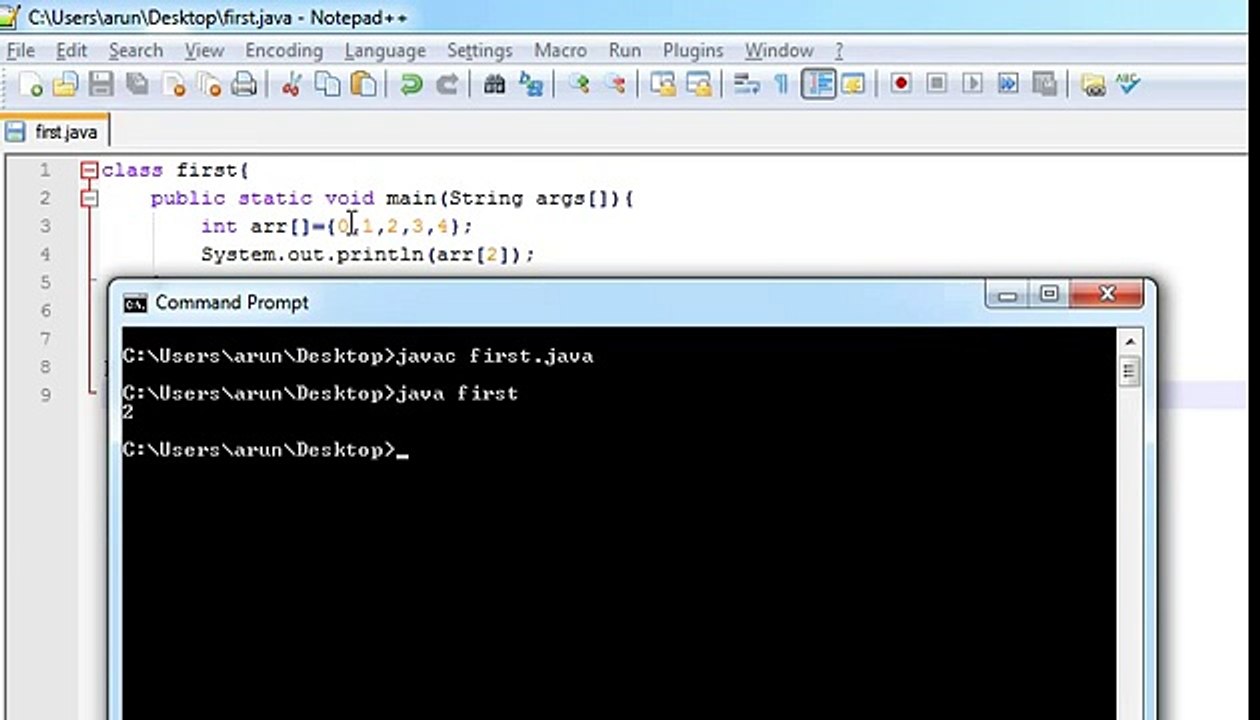Open the View menu

204,50
